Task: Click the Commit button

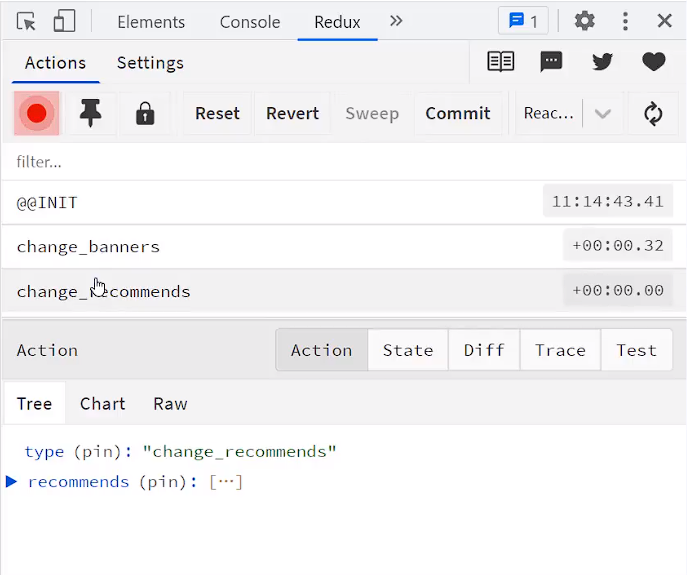Action: point(457,113)
